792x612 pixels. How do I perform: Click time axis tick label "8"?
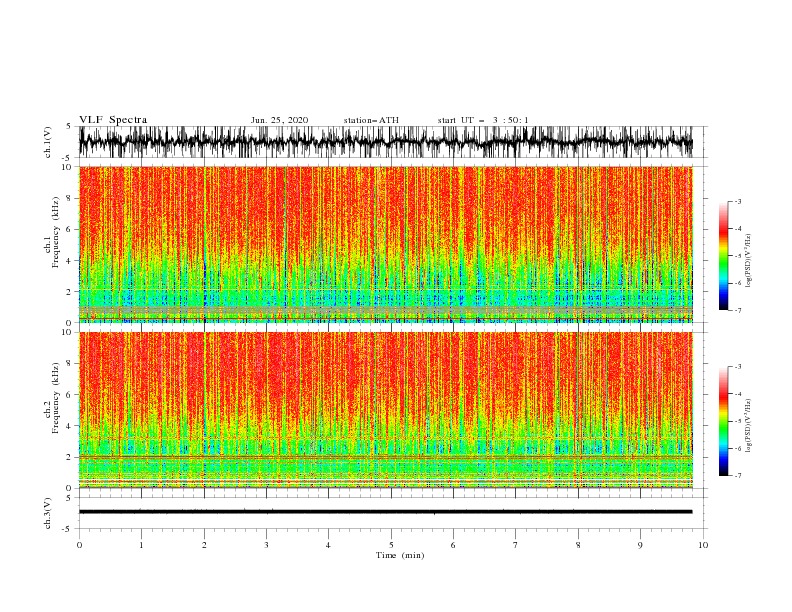point(578,545)
